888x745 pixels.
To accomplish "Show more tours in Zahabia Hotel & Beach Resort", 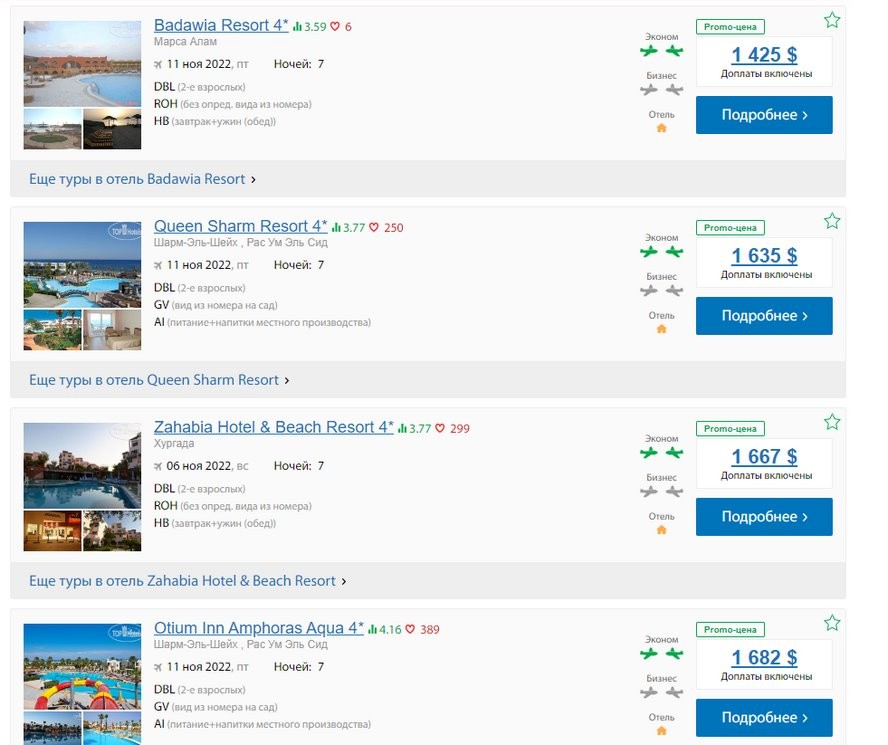I will click(x=187, y=581).
